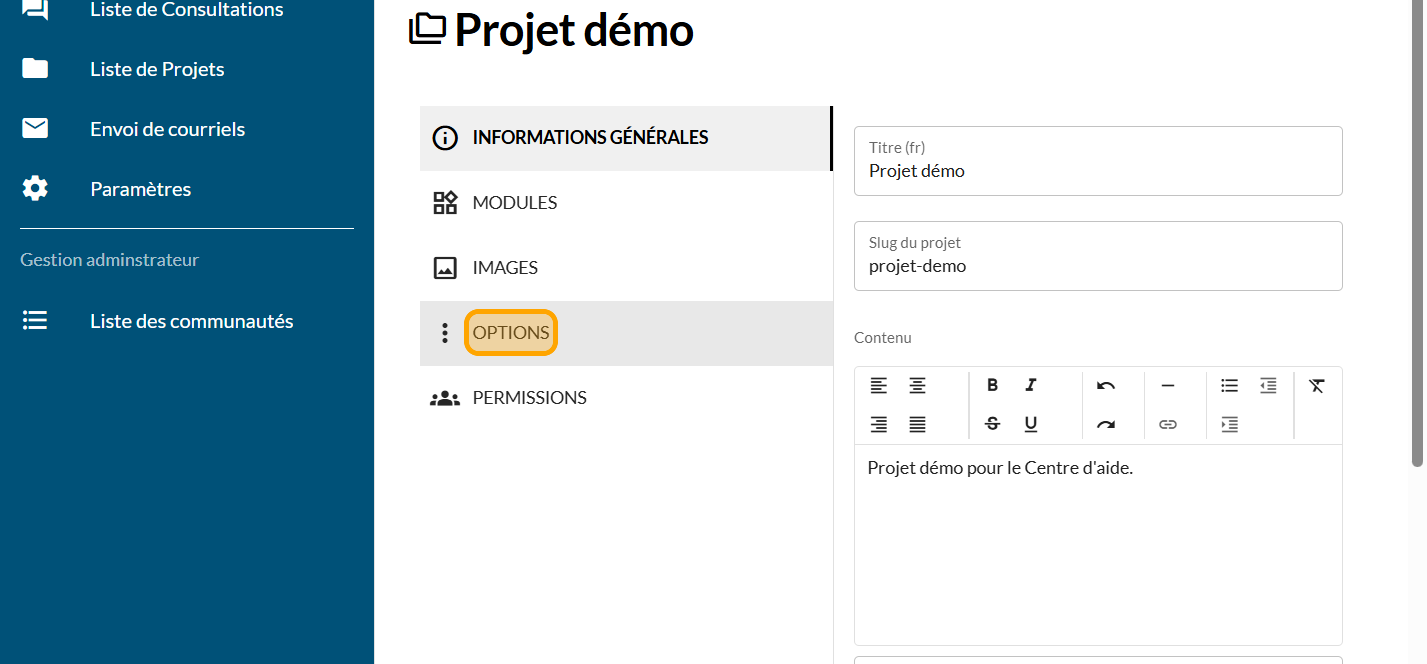Select the Options tab
Screen dimensions: 1427x664
[x=511, y=333]
